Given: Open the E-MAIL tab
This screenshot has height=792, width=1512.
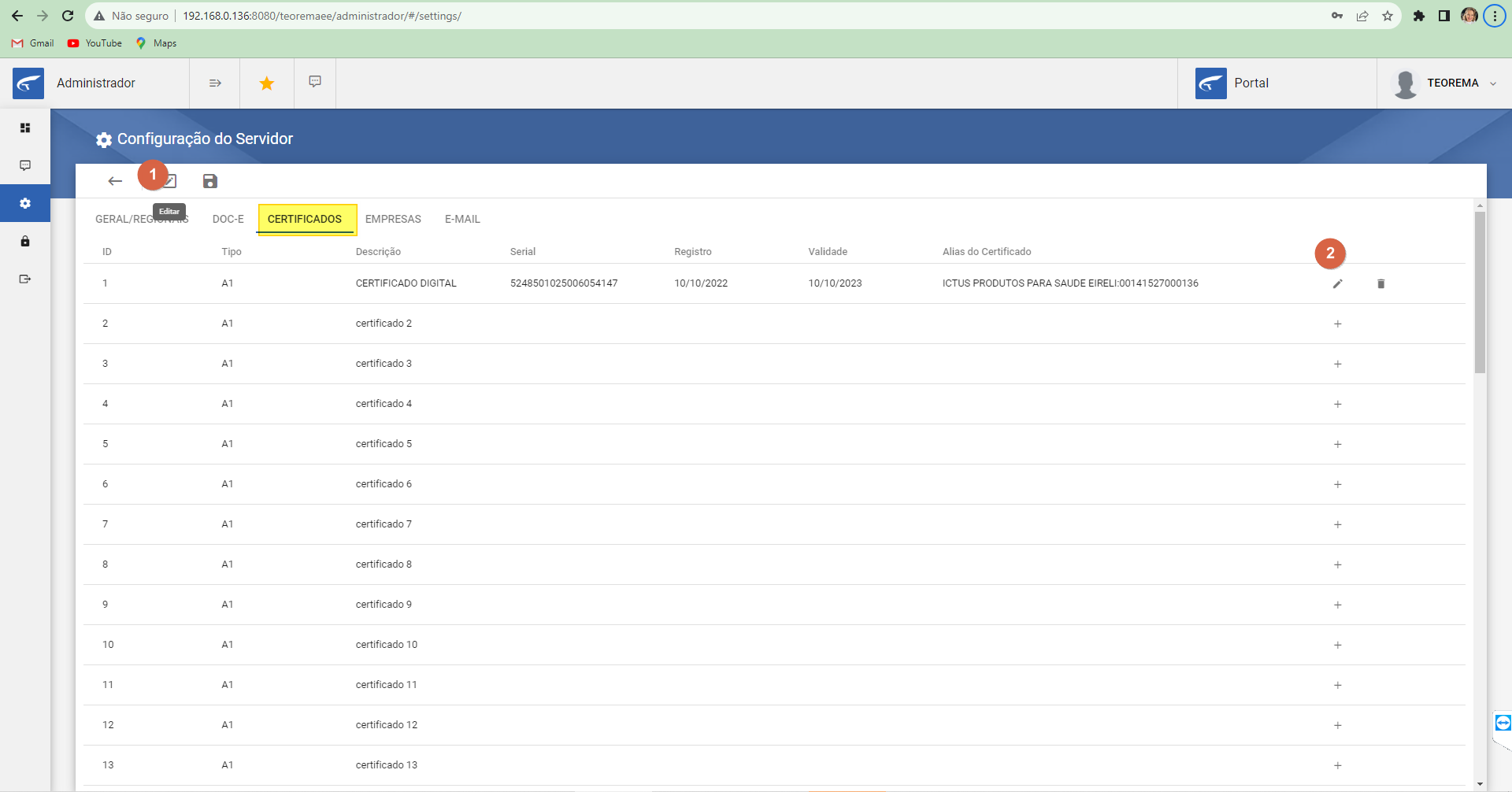Looking at the screenshot, I should click(462, 219).
